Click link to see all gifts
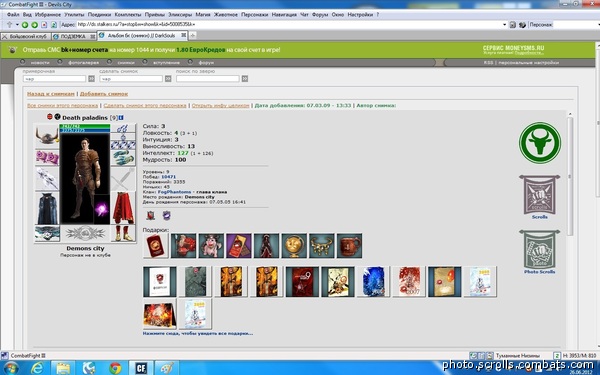 (x=197, y=333)
